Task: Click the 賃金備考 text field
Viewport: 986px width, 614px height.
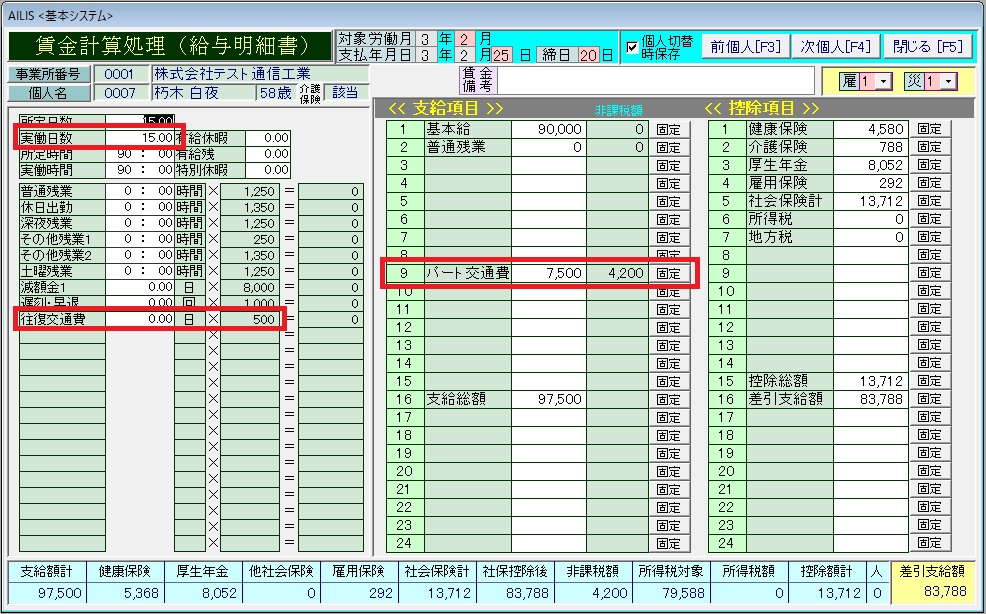Action: click(656, 80)
